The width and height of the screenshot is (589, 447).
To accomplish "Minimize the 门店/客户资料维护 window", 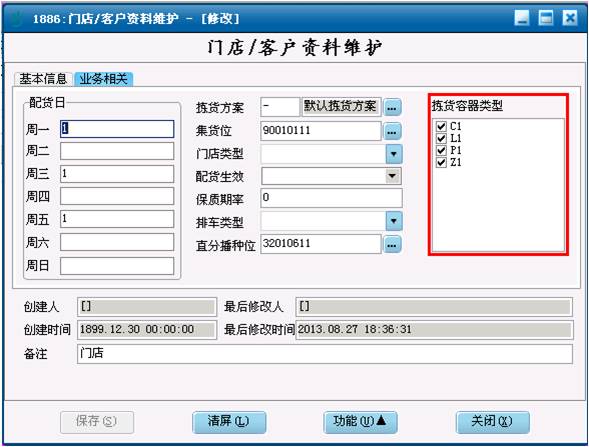I will pyautogui.click(x=522, y=18).
